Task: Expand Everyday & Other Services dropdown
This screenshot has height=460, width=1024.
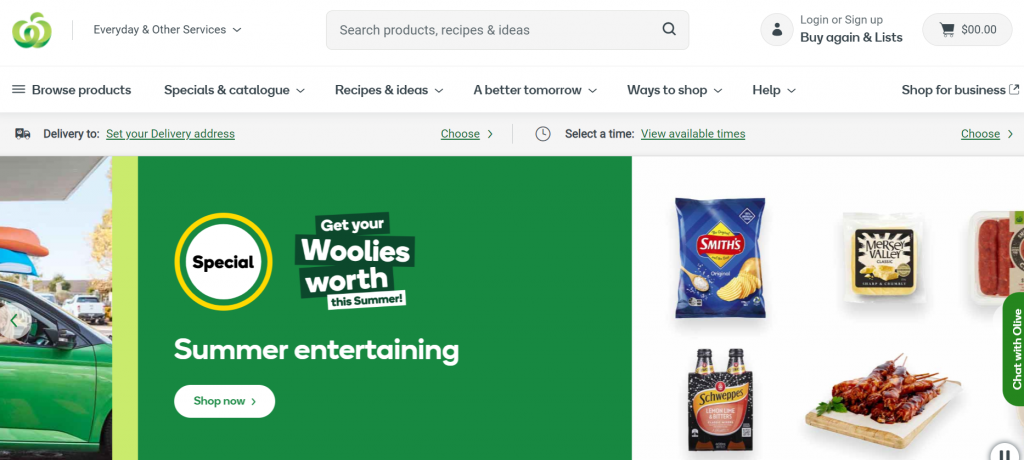Action: tap(167, 29)
